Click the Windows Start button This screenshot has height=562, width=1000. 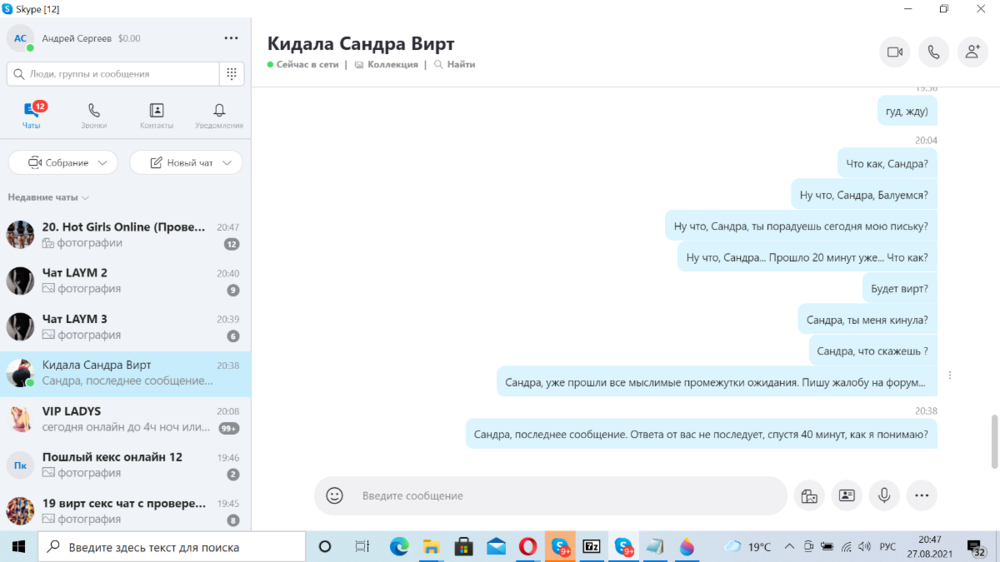(x=18, y=547)
